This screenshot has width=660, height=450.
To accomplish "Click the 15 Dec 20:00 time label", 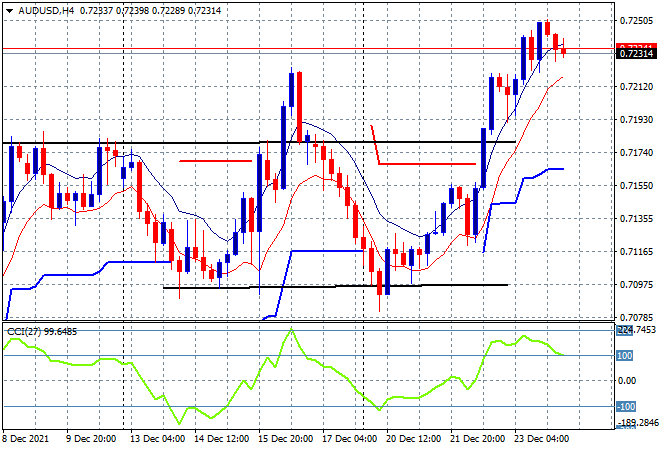I will tap(285, 439).
